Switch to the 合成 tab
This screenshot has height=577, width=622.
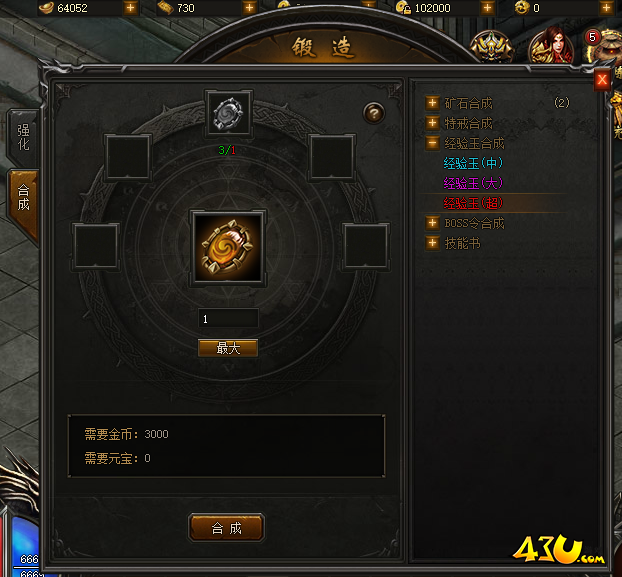(23, 198)
